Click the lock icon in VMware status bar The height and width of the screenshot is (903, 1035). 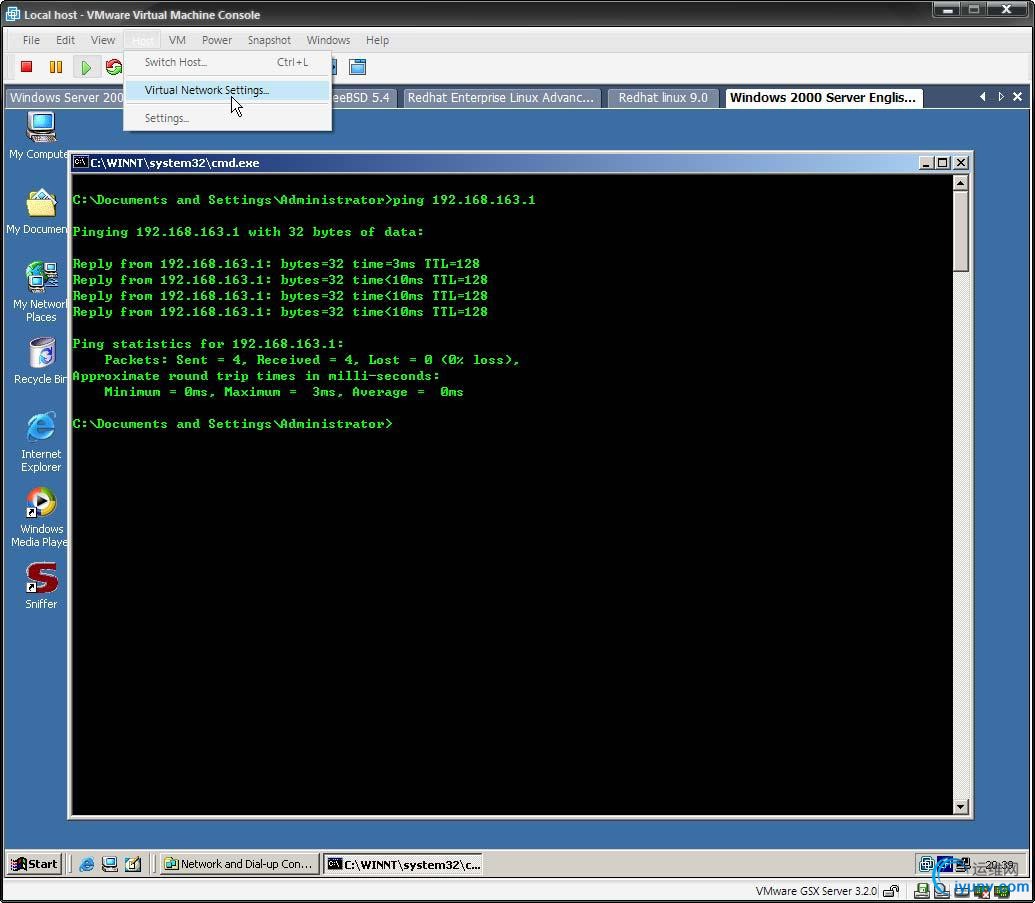pos(891,891)
